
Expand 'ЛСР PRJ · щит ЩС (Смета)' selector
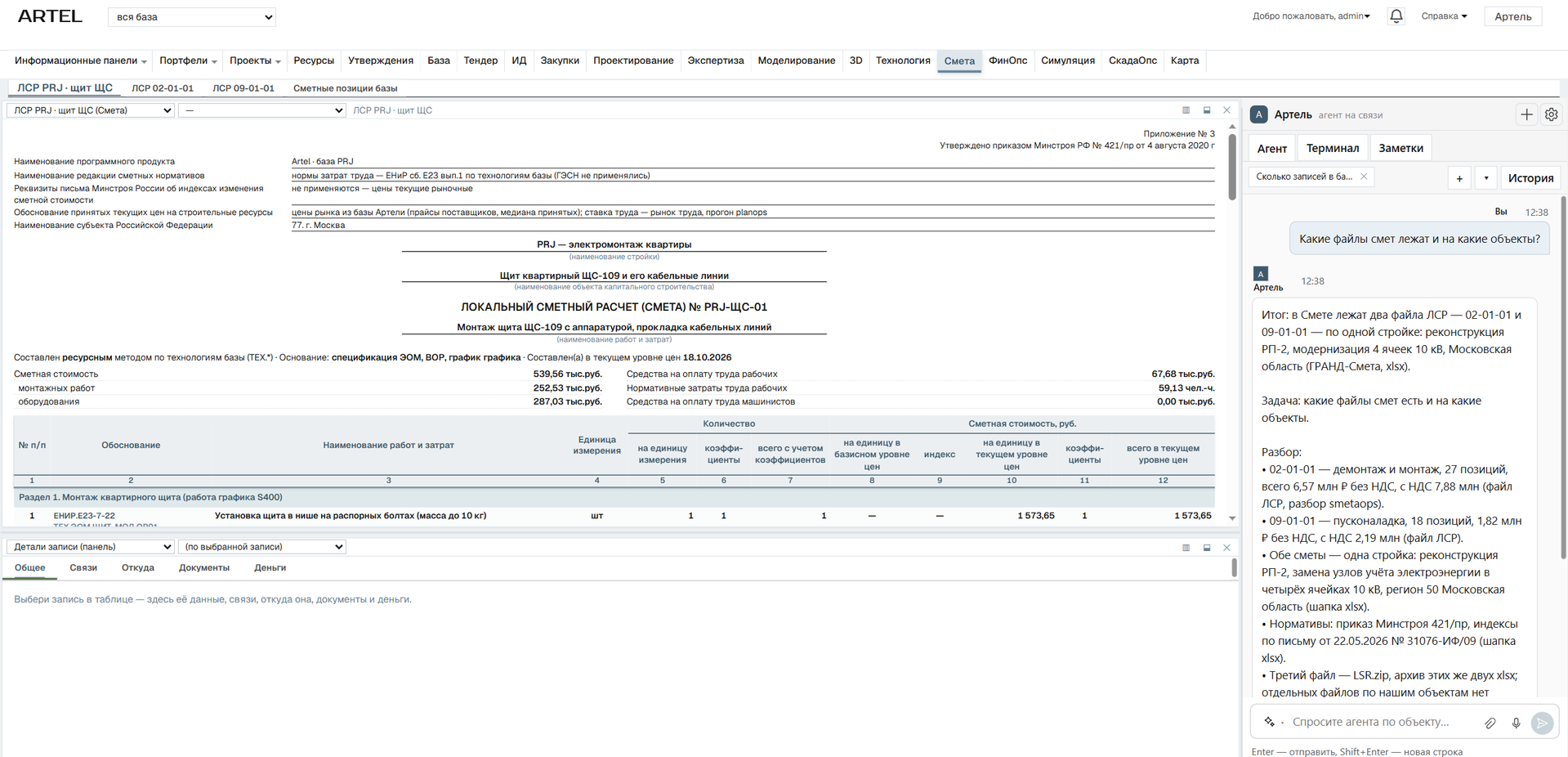[91, 110]
